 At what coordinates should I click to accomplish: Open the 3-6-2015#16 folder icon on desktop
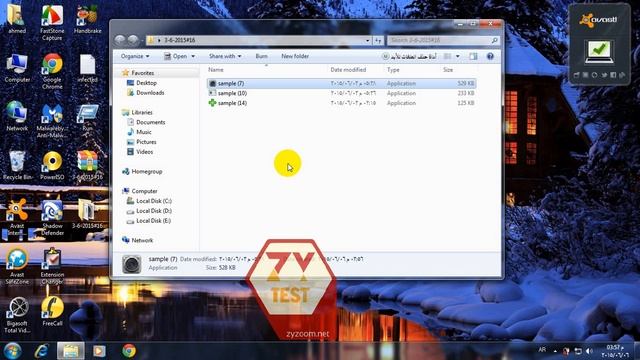pos(87,214)
